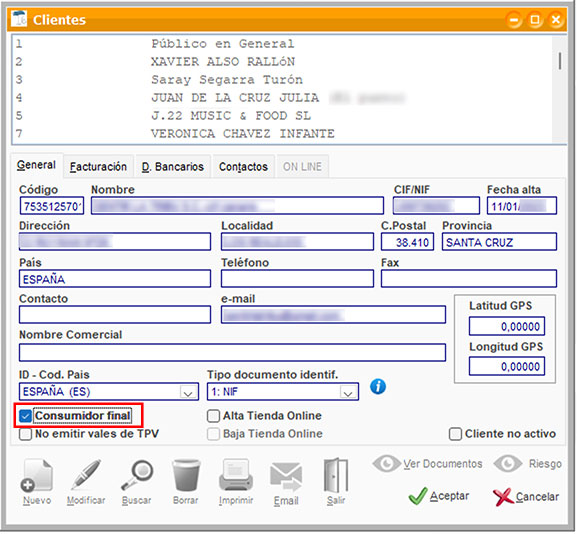This screenshot has width=577, height=534.
Task: Check Alta Tienda Online option
Action: click(x=213, y=416)
